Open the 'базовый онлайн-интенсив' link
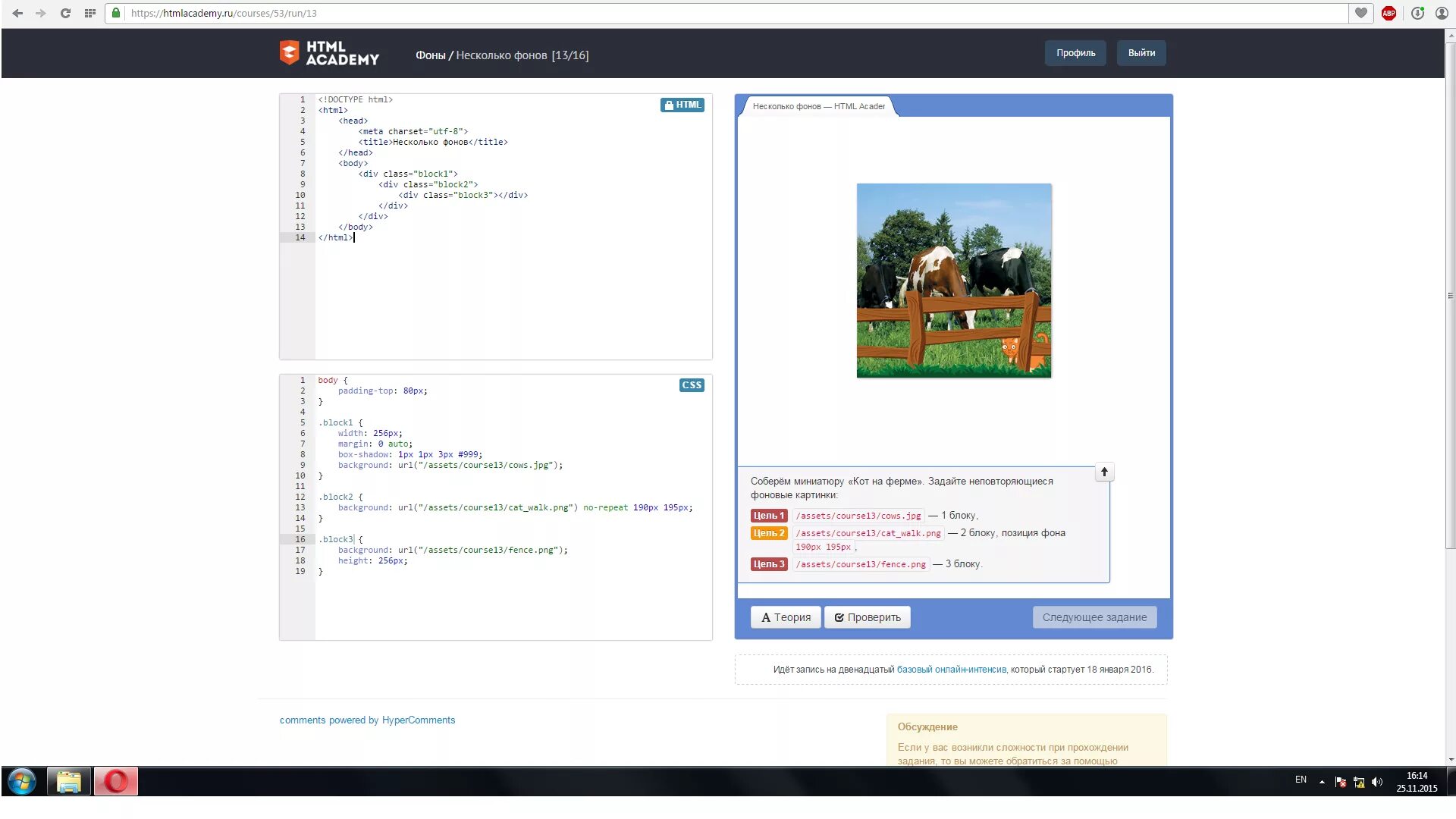Screen dimensions: 1456x819 [x=951, y=670]
